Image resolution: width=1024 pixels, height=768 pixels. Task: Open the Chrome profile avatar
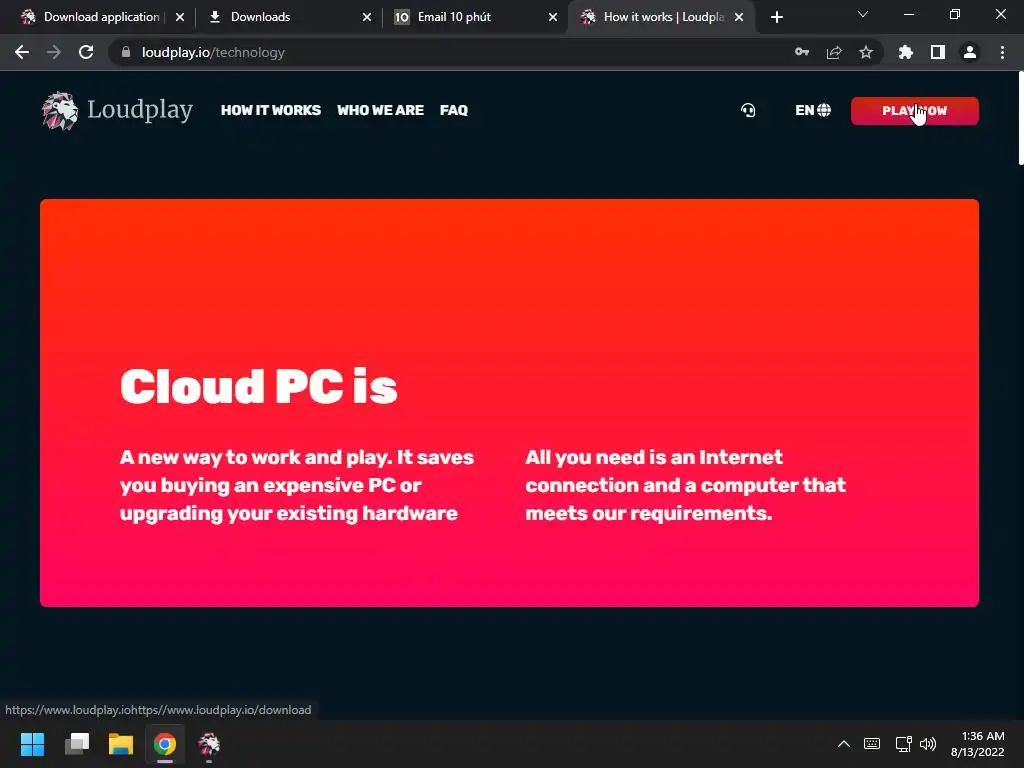click(970, 52)
